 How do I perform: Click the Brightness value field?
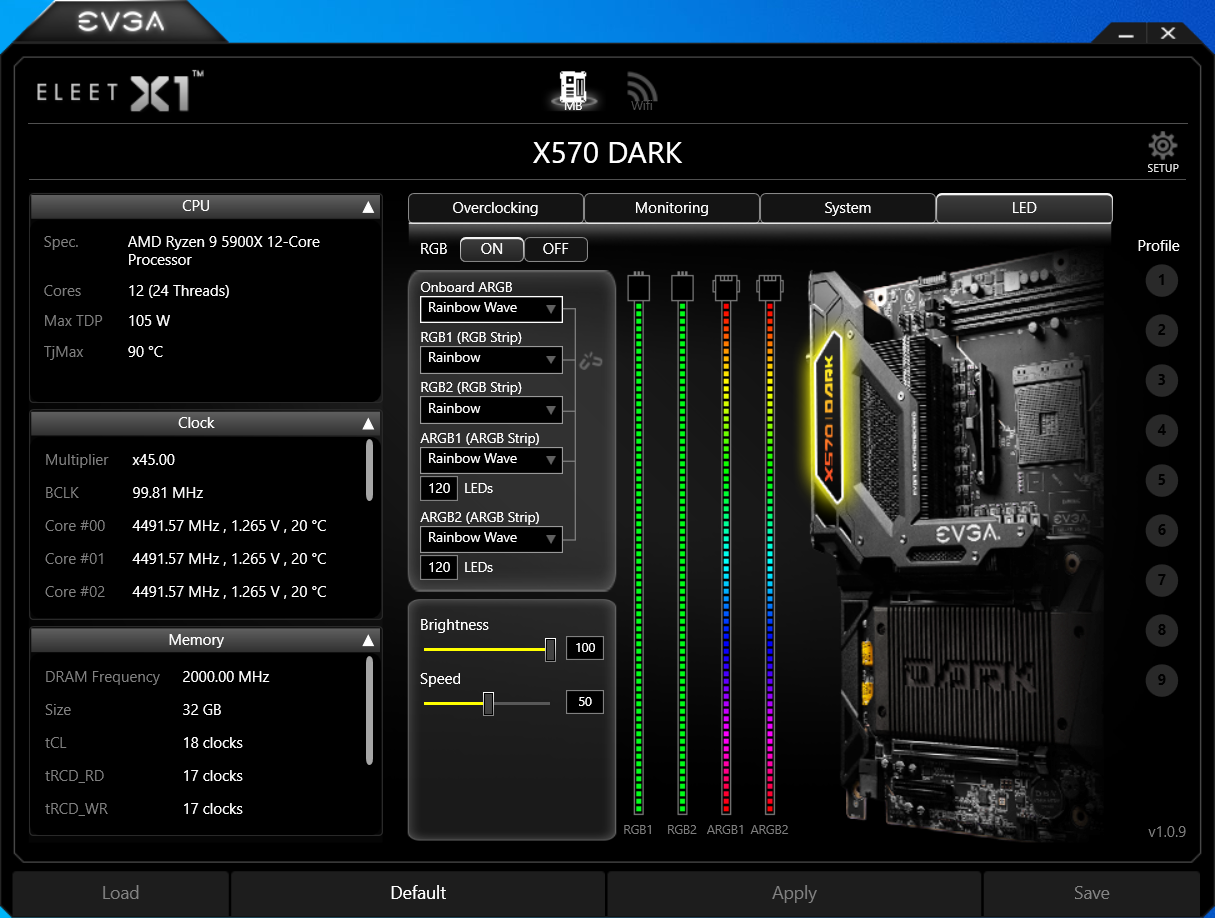[585, 648]
